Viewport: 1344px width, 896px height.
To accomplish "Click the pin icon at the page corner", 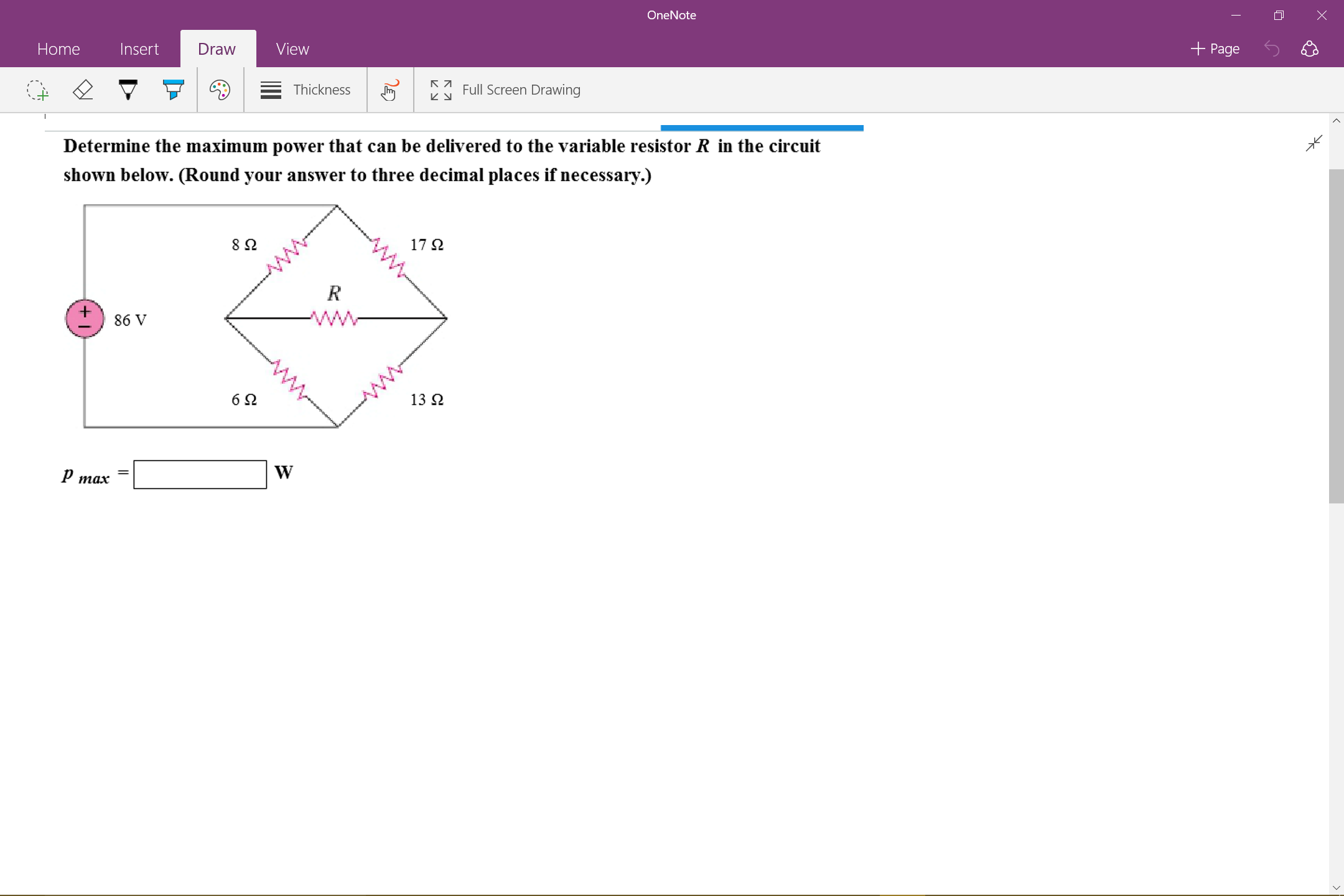I will pos(1314,143).
